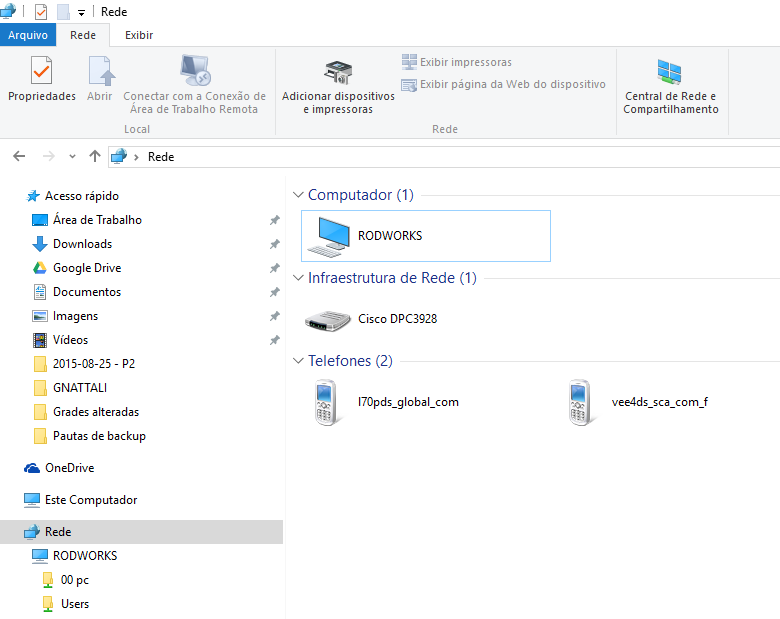Viewport: 780px width, 619px height.
Task: Select OneDrive in the navigation pane
Action: (60, 468)
